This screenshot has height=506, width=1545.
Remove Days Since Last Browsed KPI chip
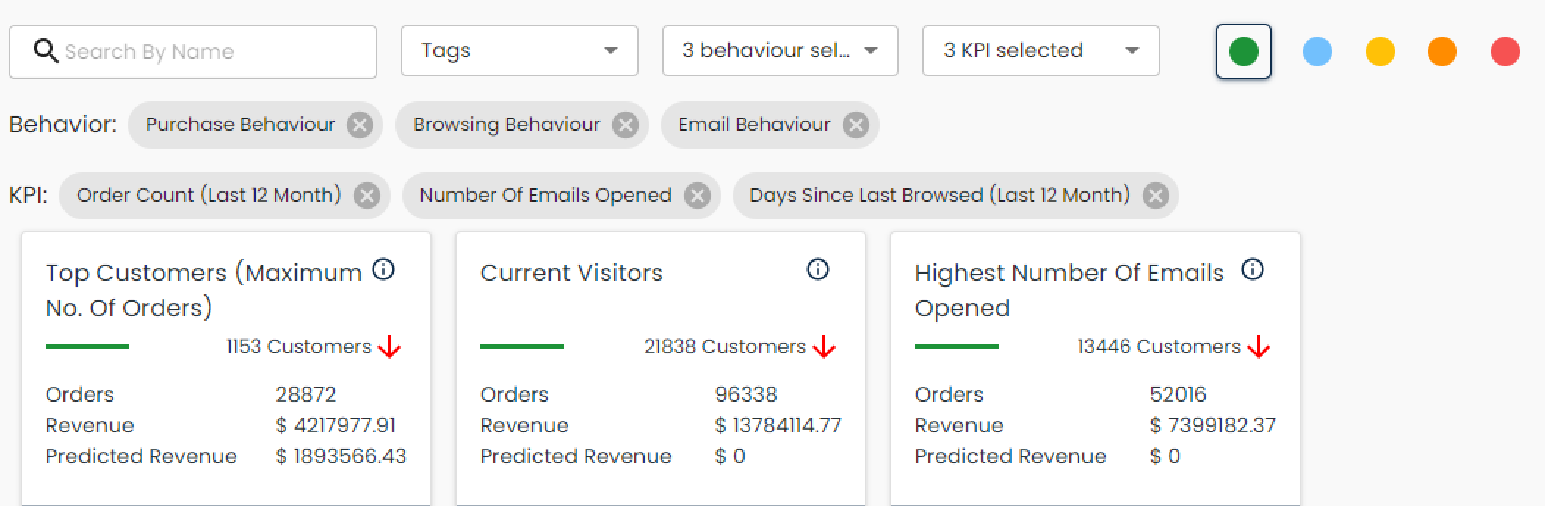click(1155, 196)
